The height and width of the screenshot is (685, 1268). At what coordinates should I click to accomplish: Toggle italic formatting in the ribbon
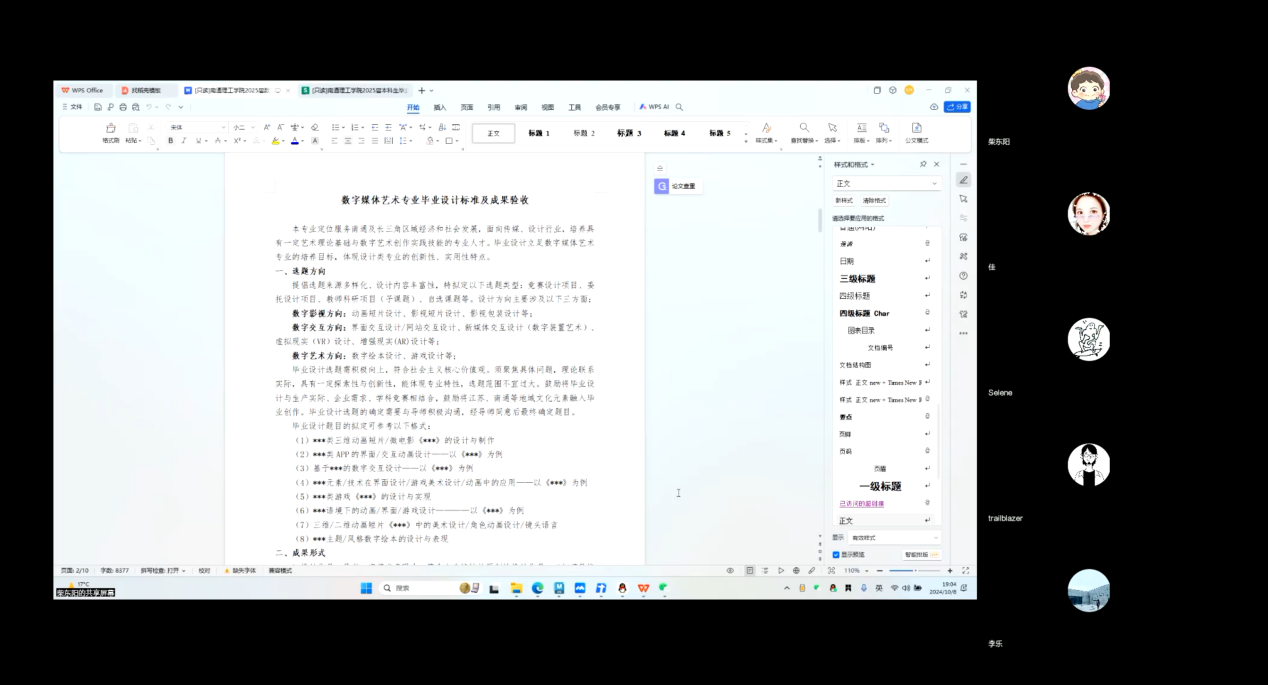[x=184, y=141]
